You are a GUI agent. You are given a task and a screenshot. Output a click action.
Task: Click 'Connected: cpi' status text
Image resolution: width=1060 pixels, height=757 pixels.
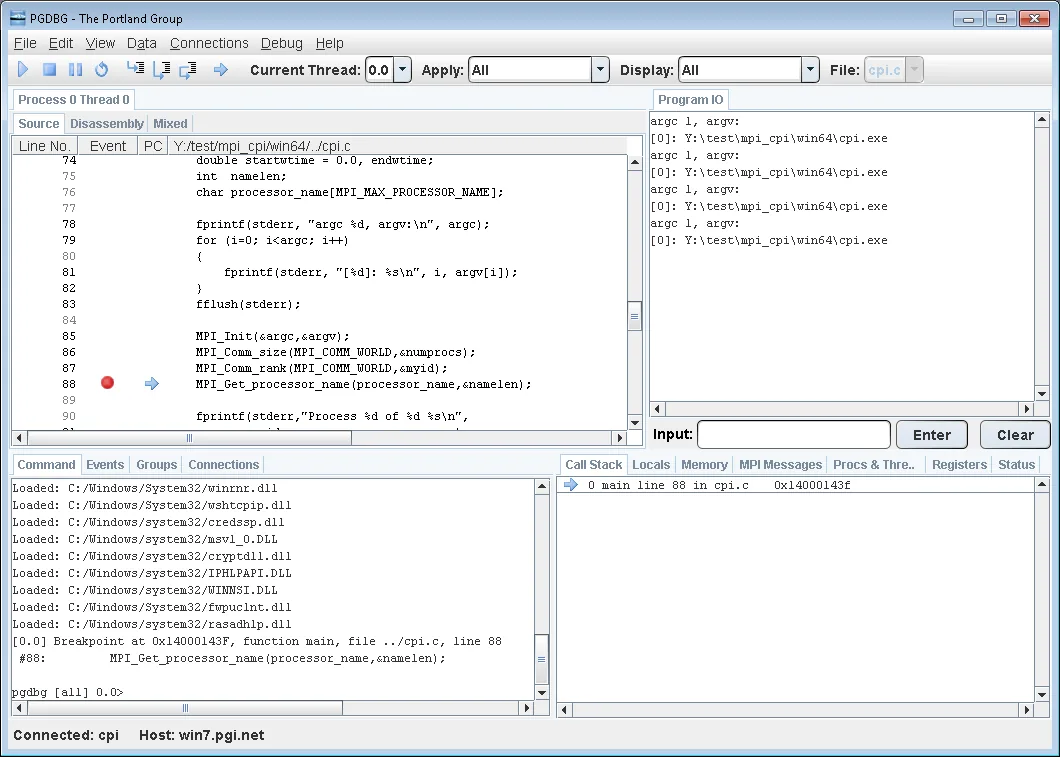tap(66, 735)
